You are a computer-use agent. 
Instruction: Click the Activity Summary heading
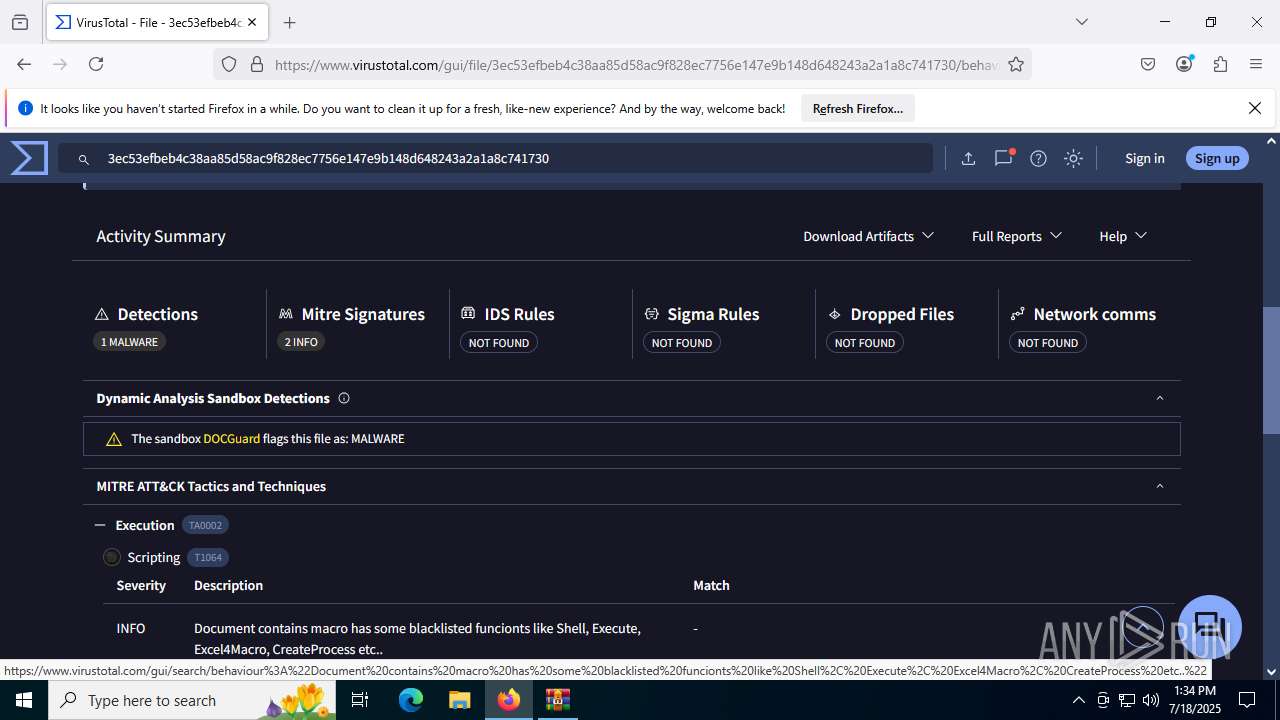[161, 236]
